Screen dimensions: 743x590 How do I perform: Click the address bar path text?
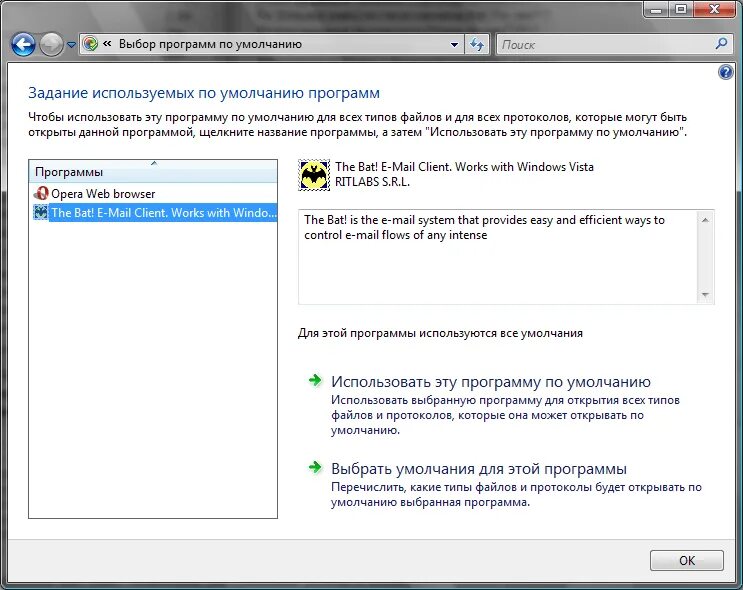210,44
